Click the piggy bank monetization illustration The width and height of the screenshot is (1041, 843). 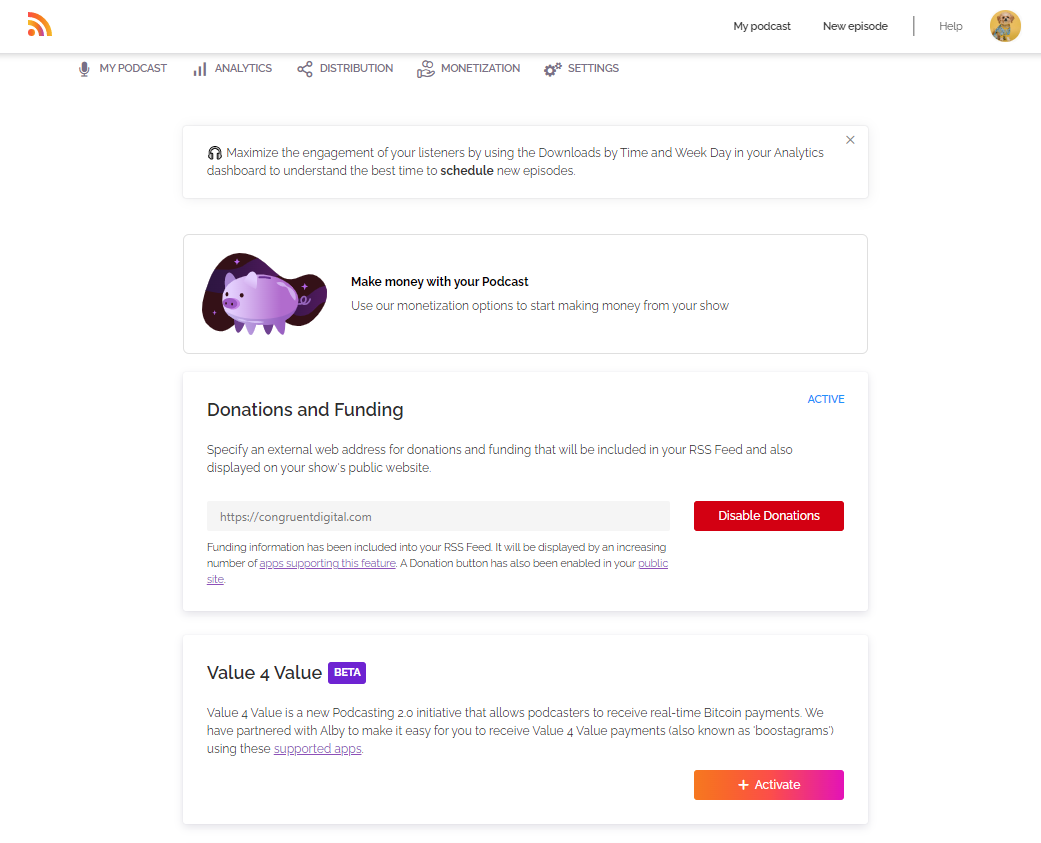pyautogui.click(x=263, y=294)
